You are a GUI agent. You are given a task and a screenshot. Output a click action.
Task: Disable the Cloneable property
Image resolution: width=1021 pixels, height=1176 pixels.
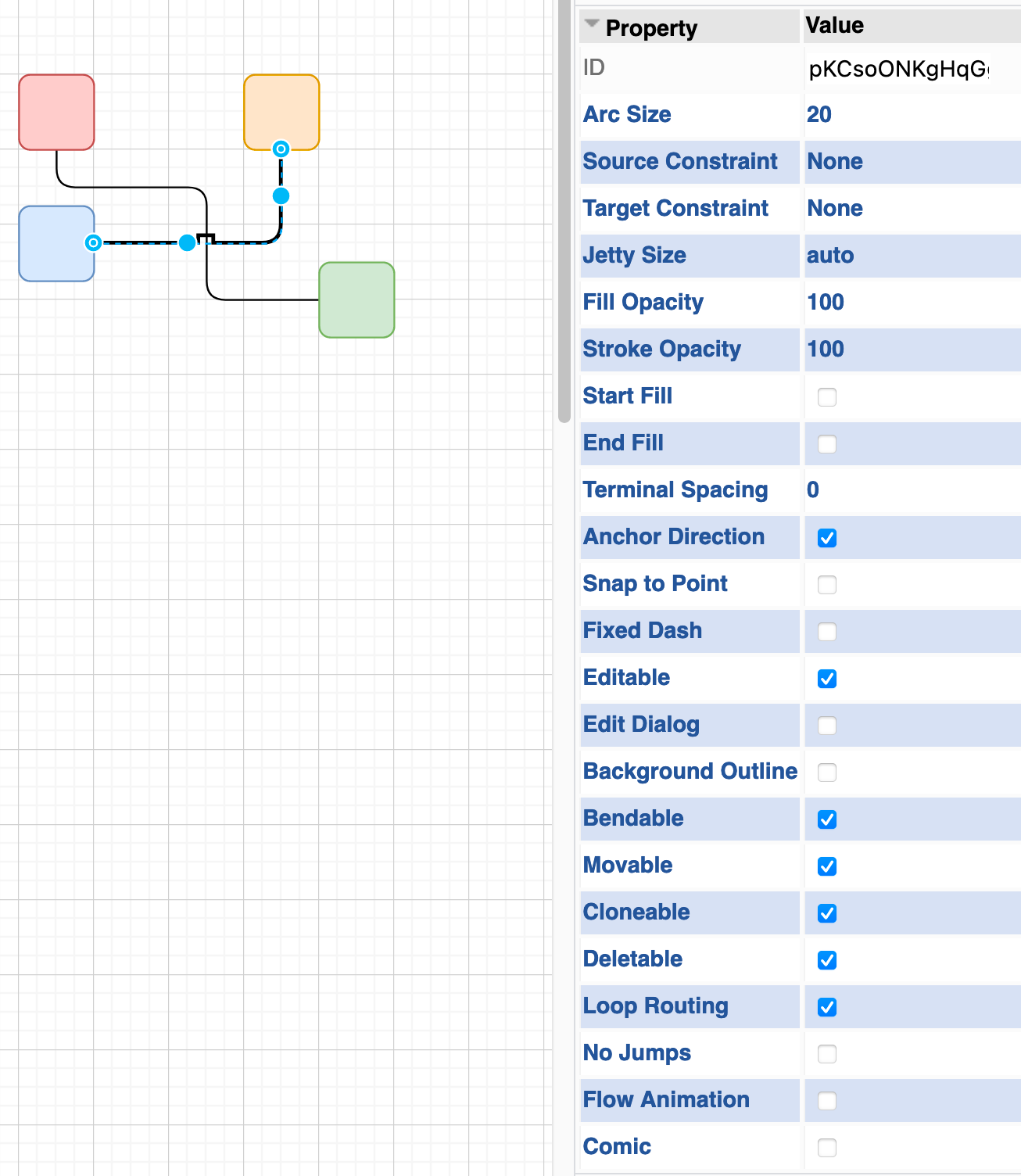(x=826, y=913)
